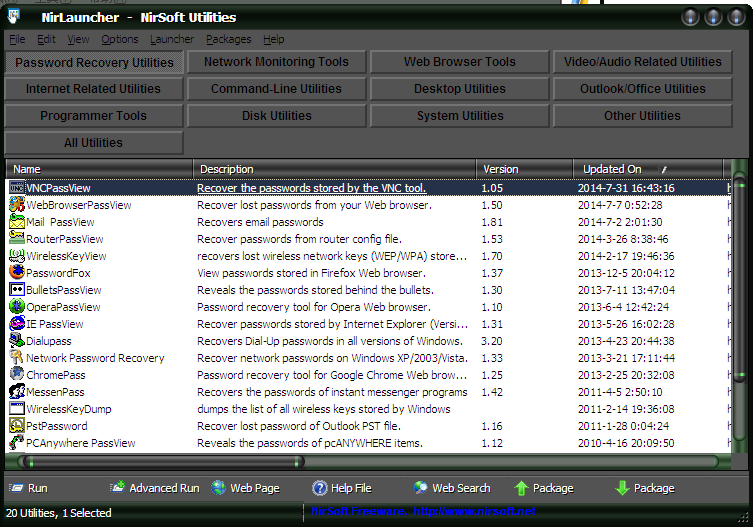Open the Web Page toolbar item

(219, 488)
